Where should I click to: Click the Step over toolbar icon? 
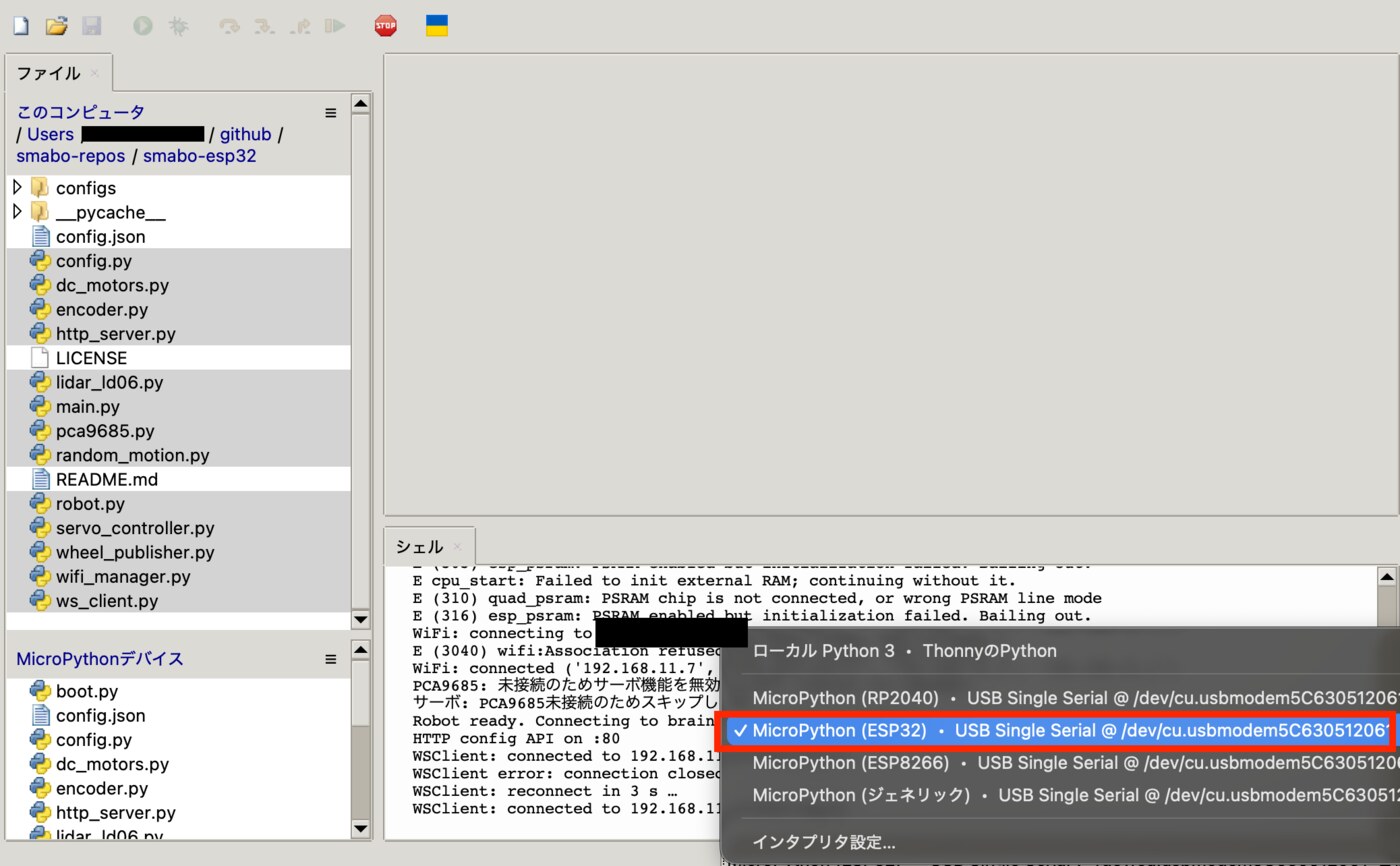(x=230, y=26)
